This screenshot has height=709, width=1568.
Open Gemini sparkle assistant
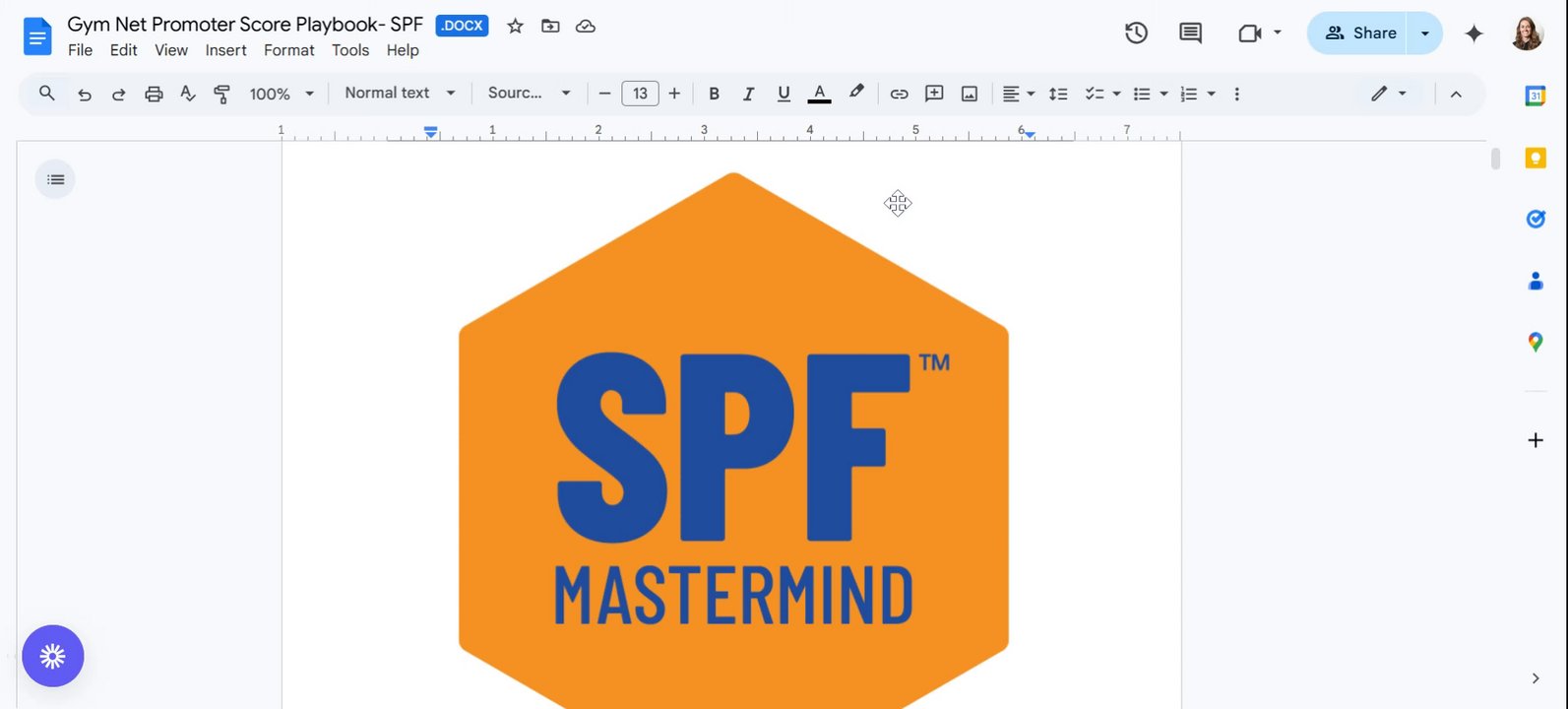(x=1474, y=33)
